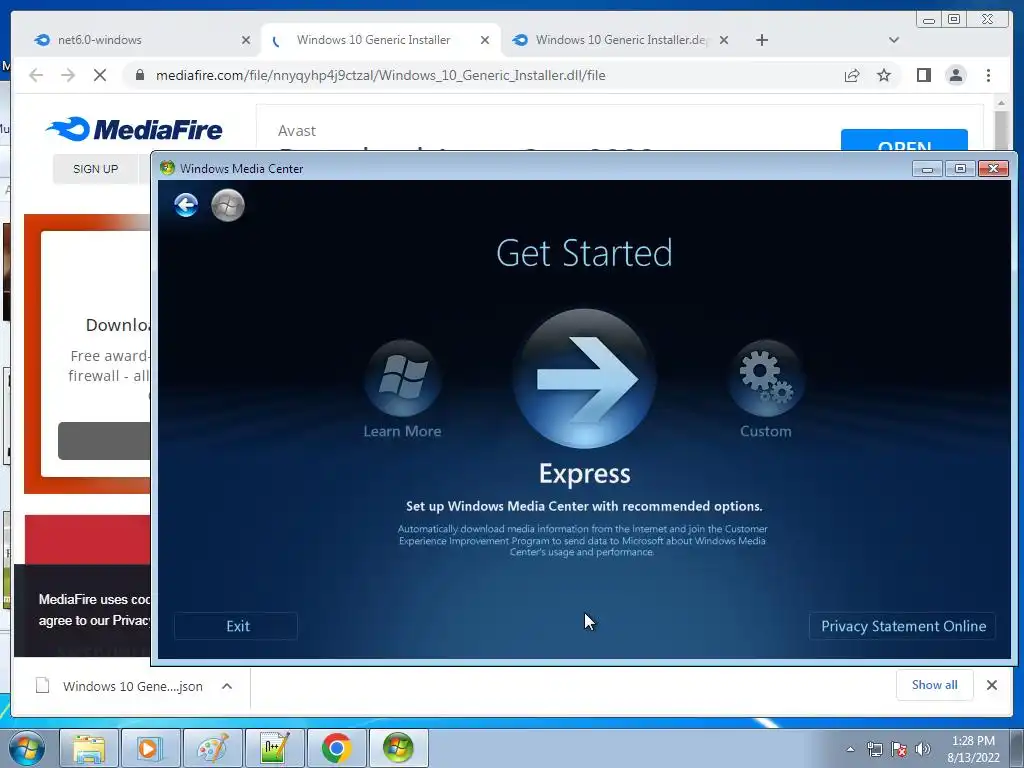Open Paint from taskbar
1024x768 pixels.
pyautogui.click(x=213, y=748)
